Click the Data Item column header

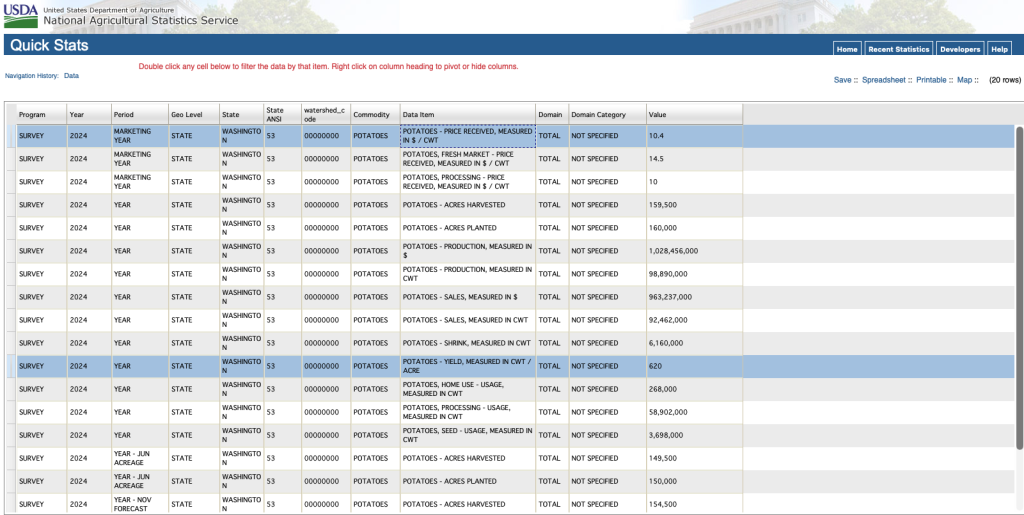pyautogui.click(x=468, y=114)
